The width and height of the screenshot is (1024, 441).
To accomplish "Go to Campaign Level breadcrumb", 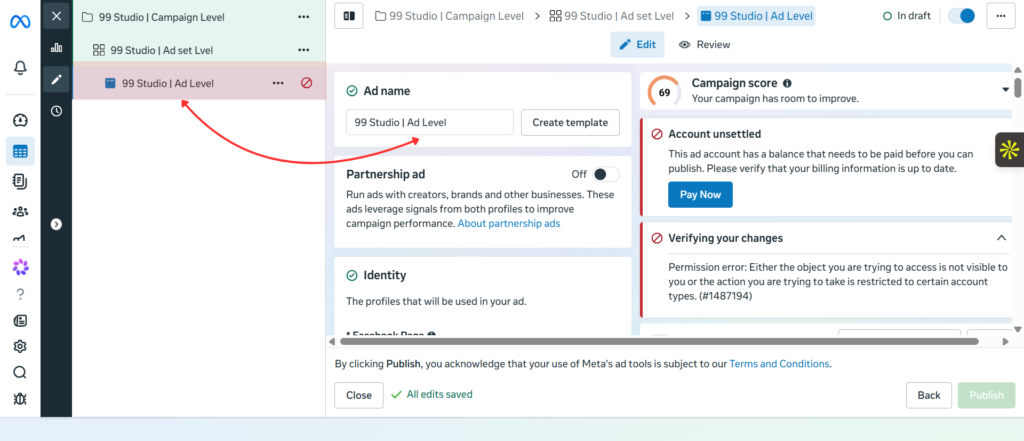I will (x=449, y=16).
